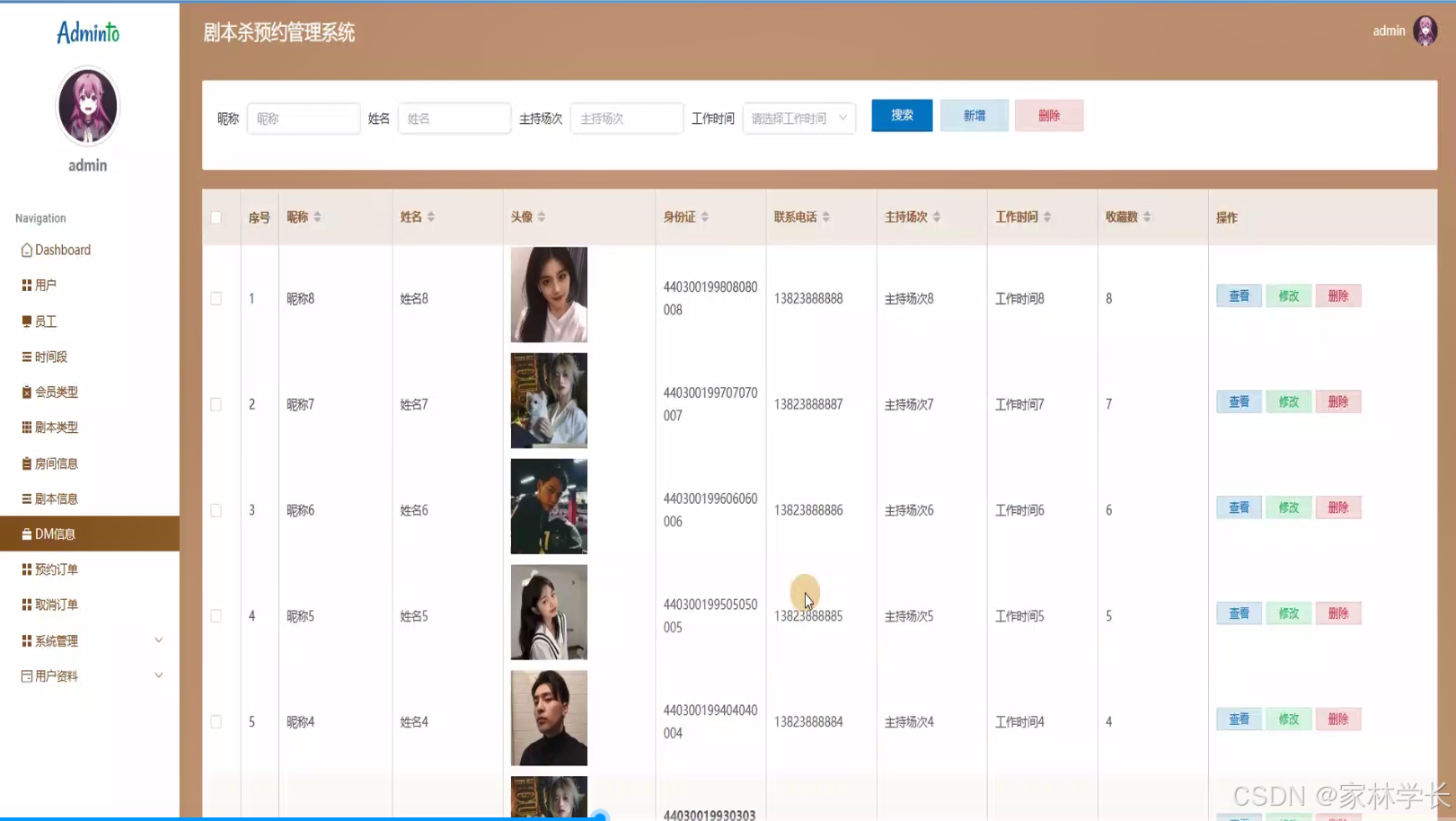The image size is (1456, 821).
Task: Sort by 身份证 column arrows
Action: pos(705,216)
